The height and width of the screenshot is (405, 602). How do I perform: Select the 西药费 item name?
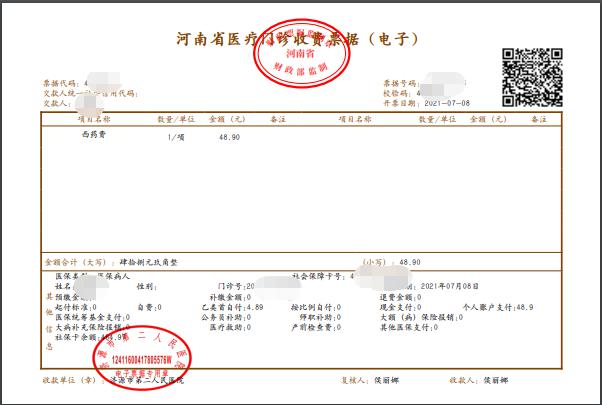pyautogui.click(x=94, y=133)
